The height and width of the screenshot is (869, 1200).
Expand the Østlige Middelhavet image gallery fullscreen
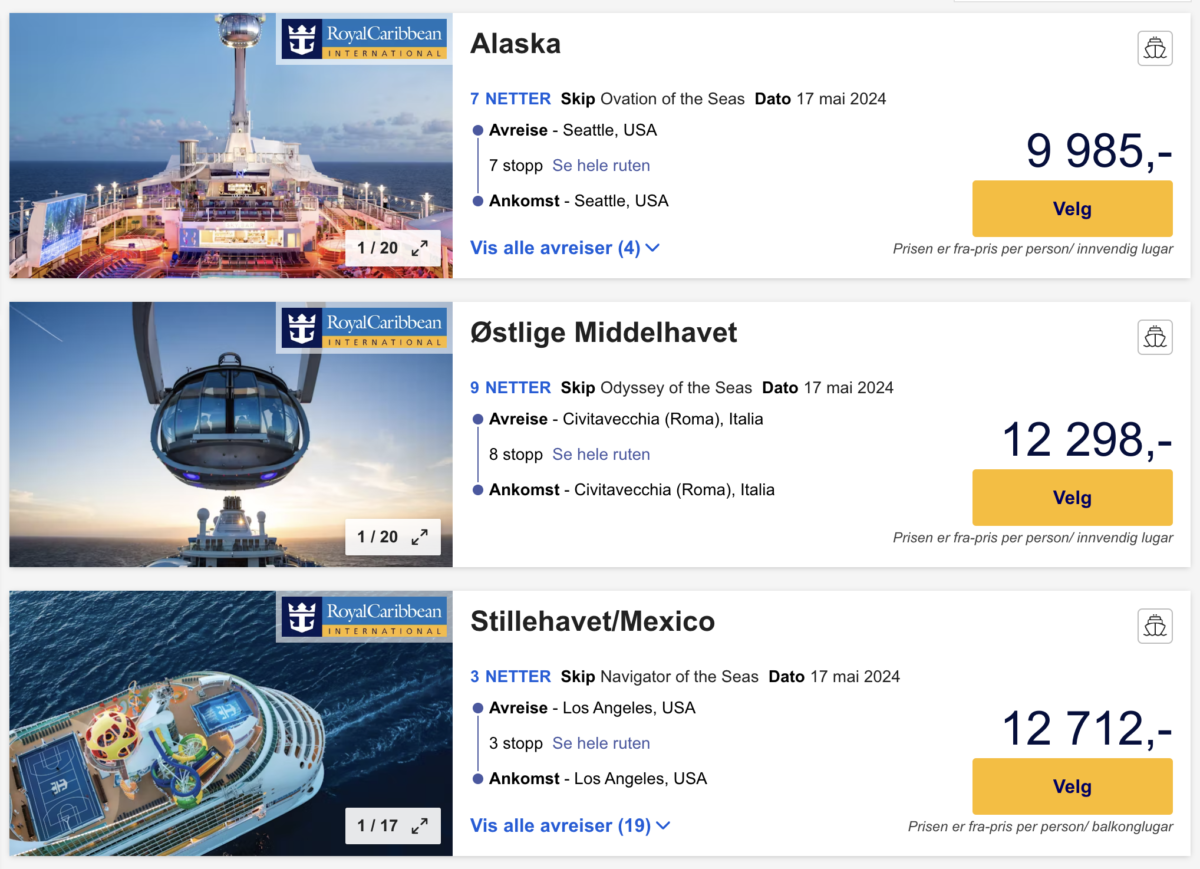[x=419, y=537]
